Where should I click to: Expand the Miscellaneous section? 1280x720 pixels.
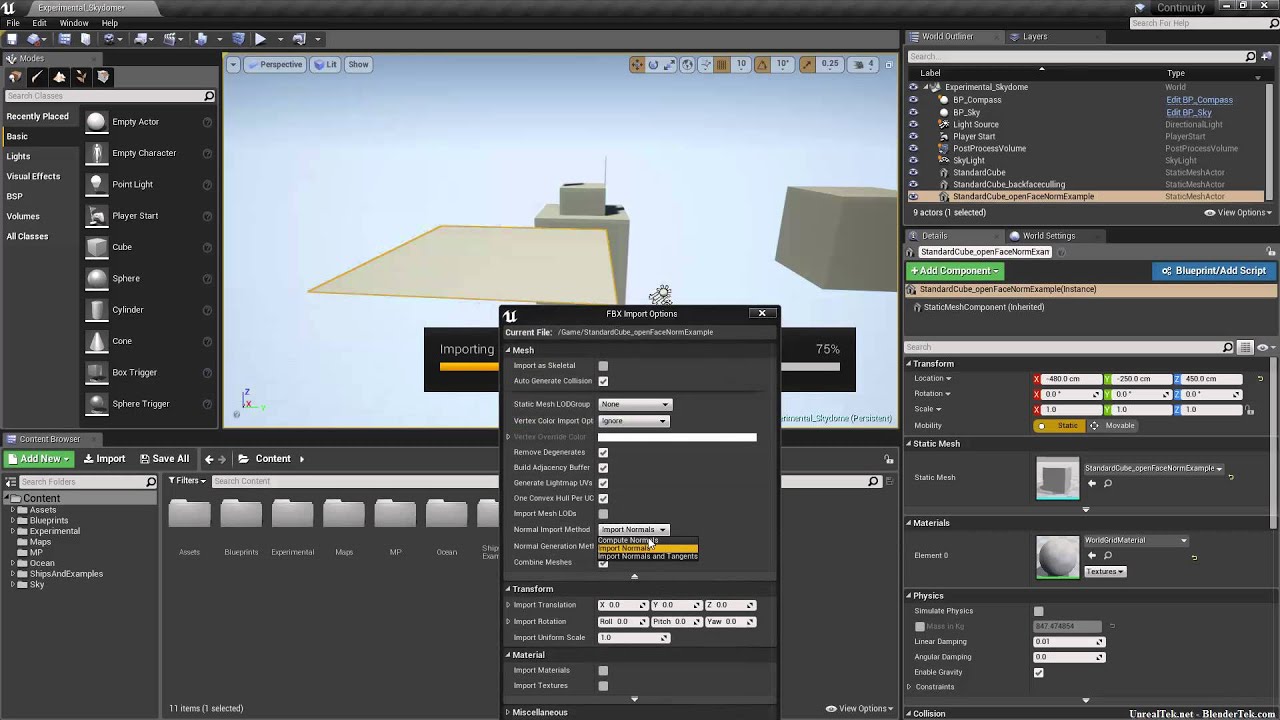click(x=508, y=712)
